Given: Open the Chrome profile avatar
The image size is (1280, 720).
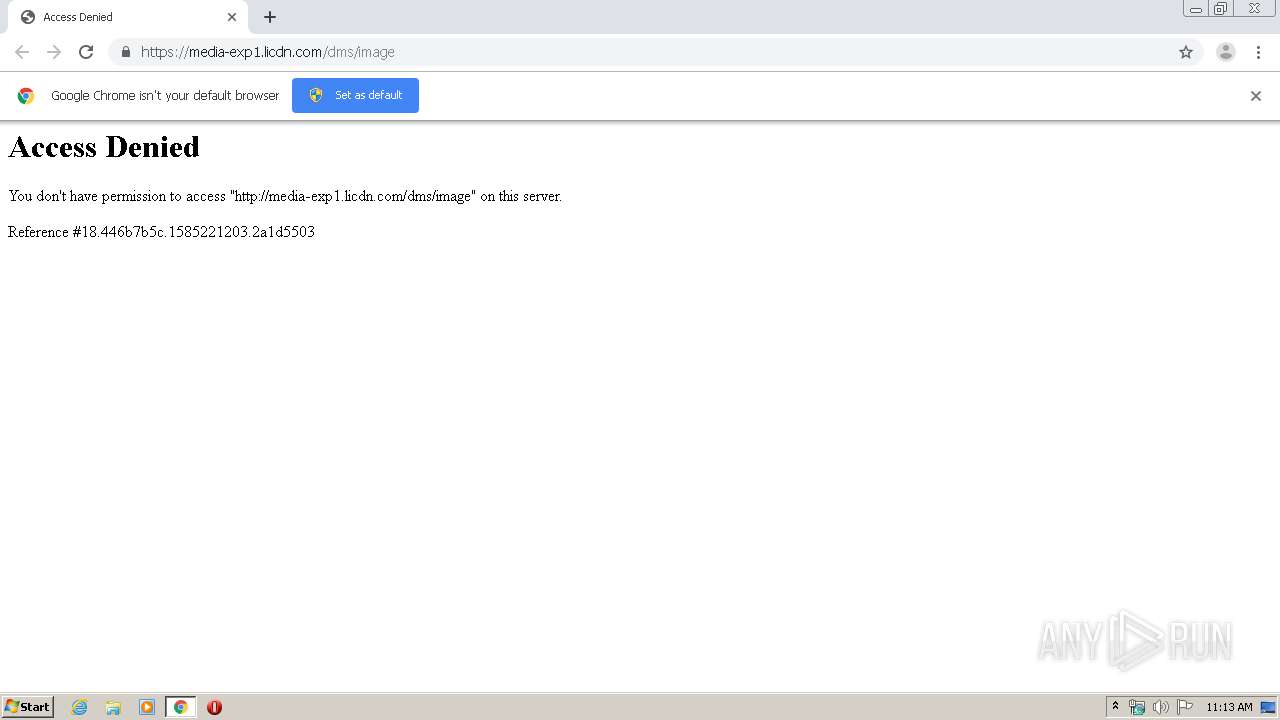Looking at the screenshot, I should pos(1226,52).
